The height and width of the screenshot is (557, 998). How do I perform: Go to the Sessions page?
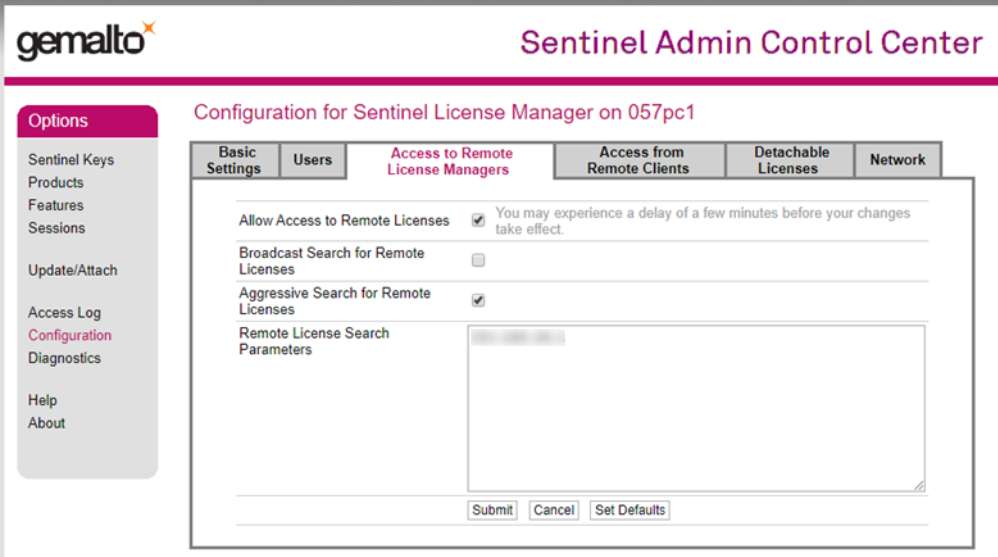click(x=56, y=228)
